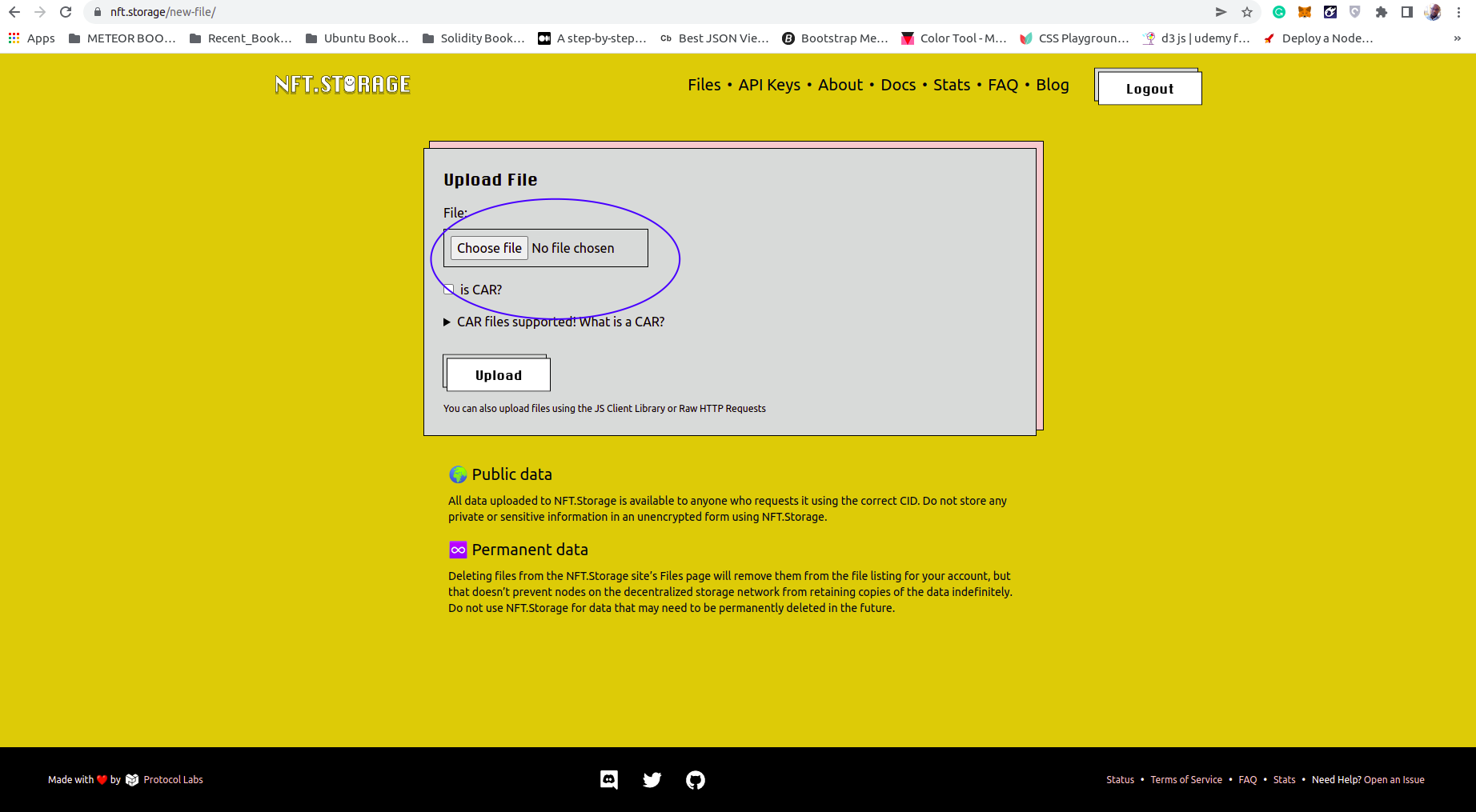Open the 'Best JSON Vie…' bookmark

(714, 38)
